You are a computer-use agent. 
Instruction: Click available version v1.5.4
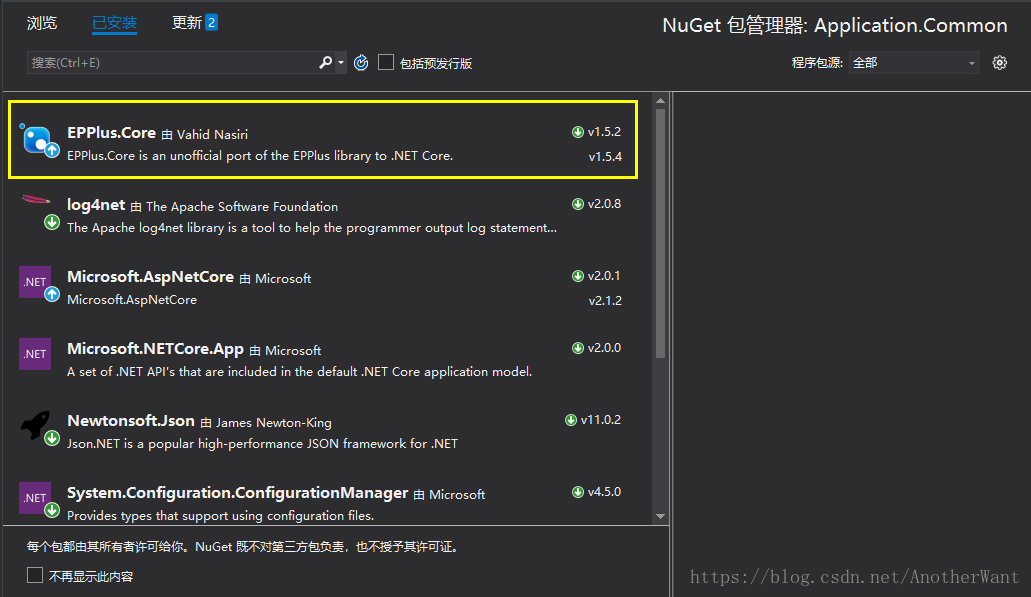[x=605, y=156]
